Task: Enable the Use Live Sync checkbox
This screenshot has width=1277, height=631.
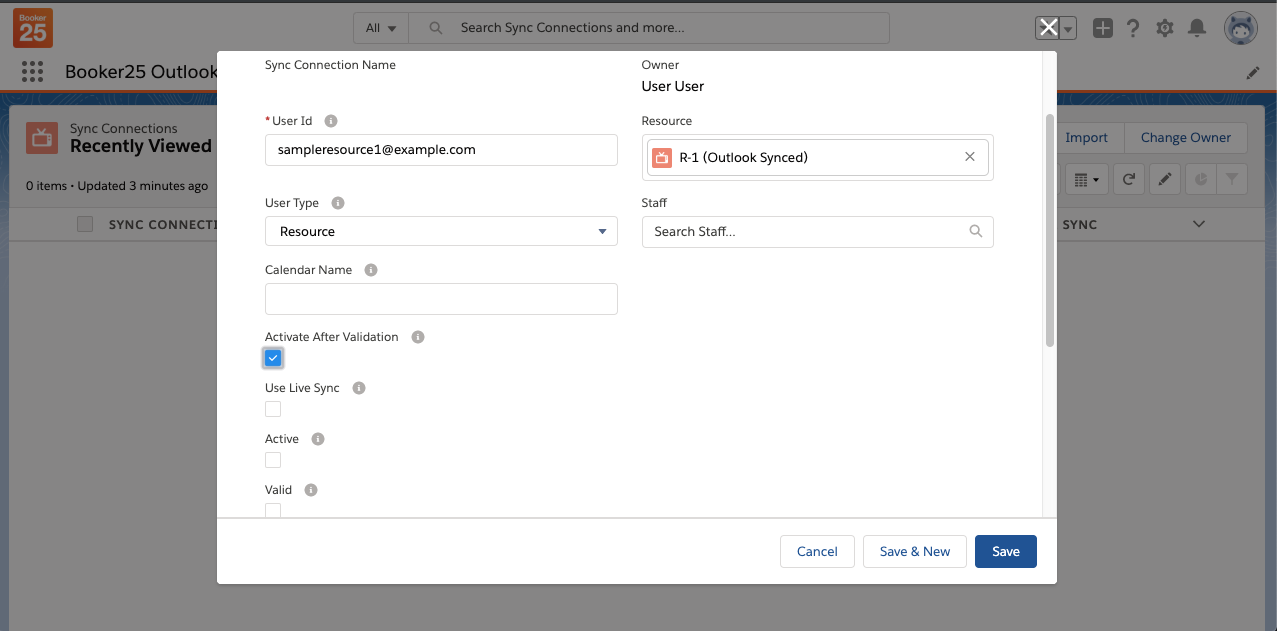Action: tap(273, 409)
